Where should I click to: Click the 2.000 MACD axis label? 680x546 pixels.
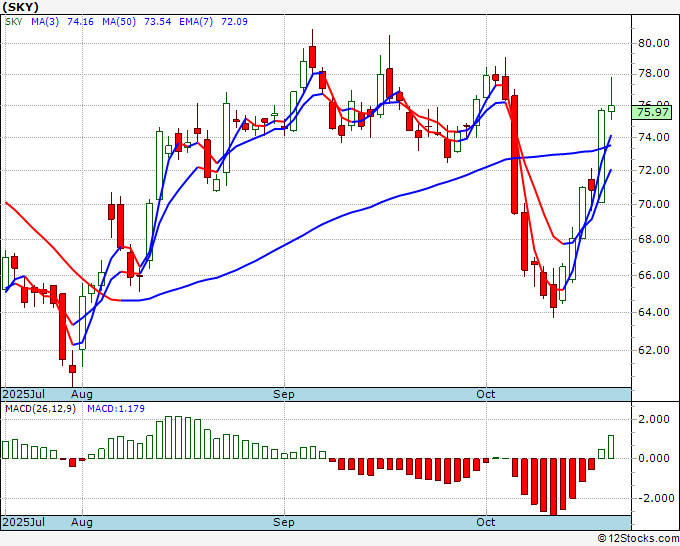(x=653, y=419)
